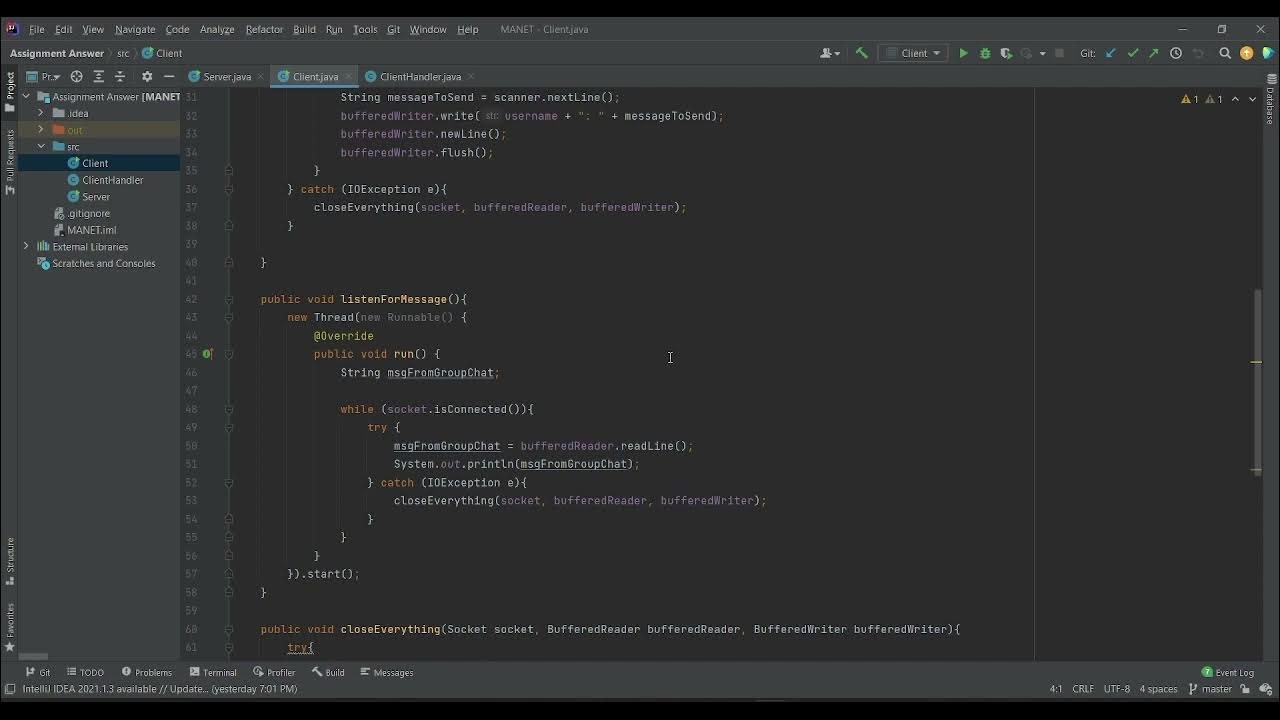
Task: Close the Client.java tab
Action: click(x=348, y=76)
